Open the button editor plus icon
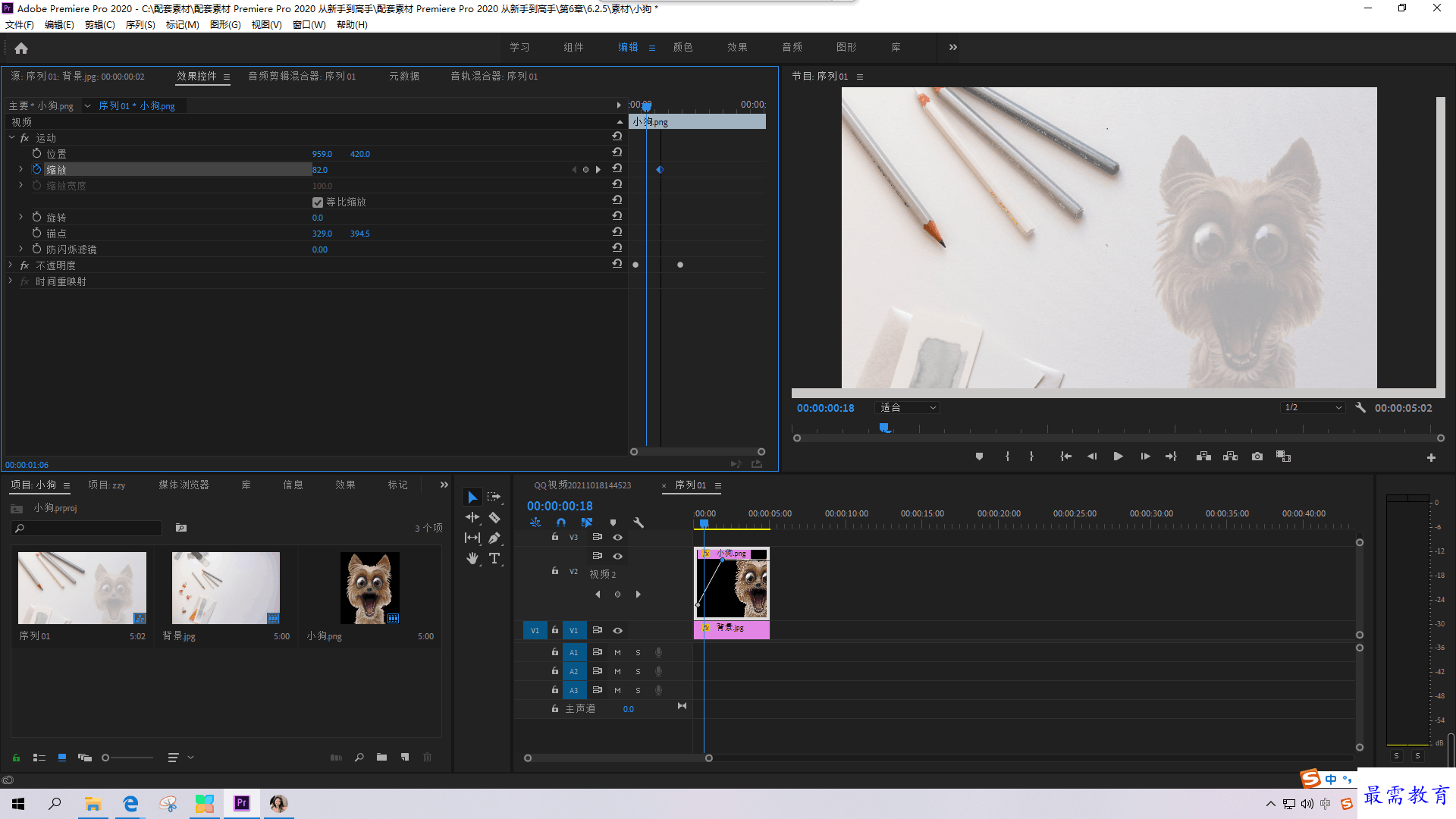1456x819 pixels. pyautogui.click(x=1431, y=457)
